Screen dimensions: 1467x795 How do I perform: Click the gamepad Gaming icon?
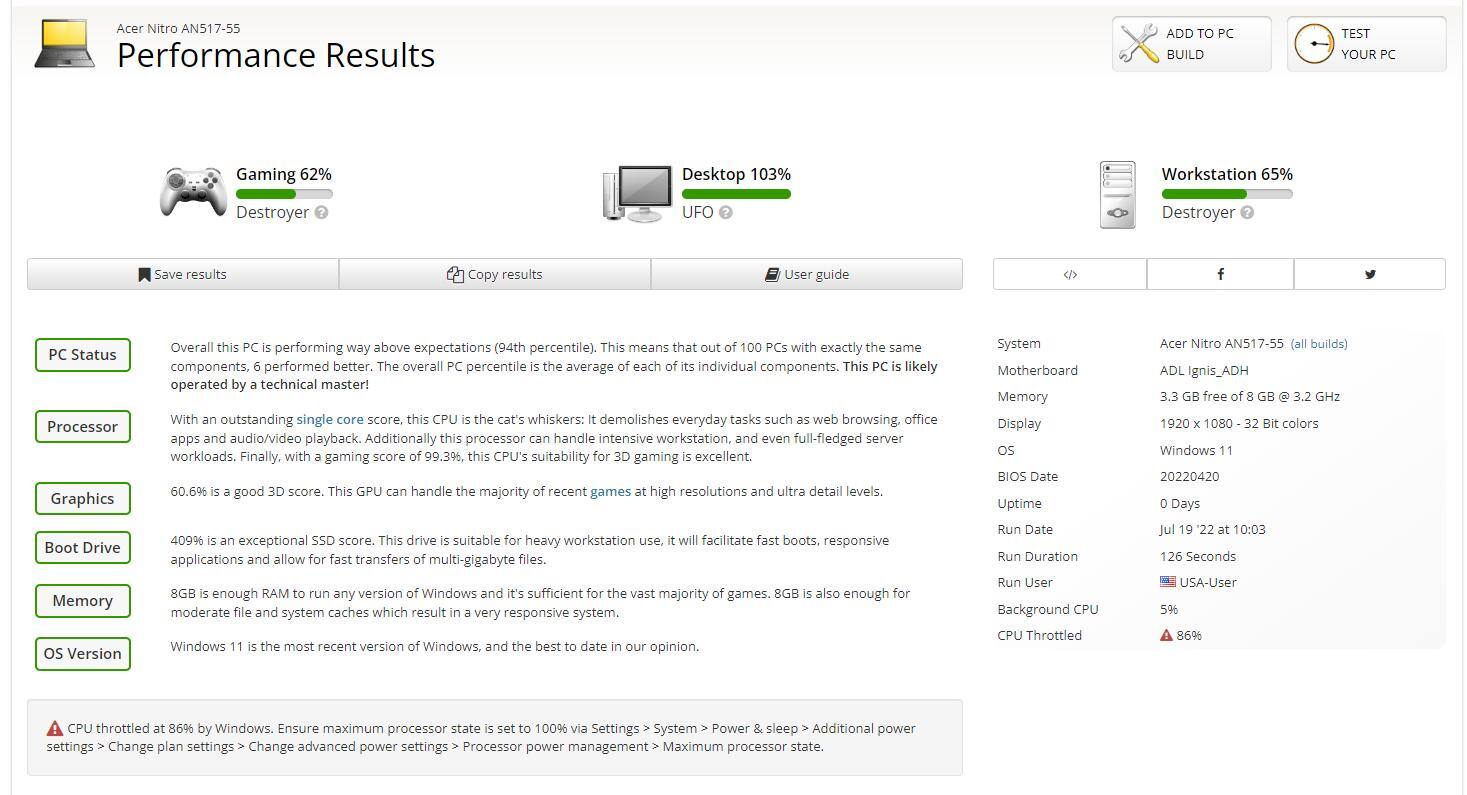click(192, 191)
